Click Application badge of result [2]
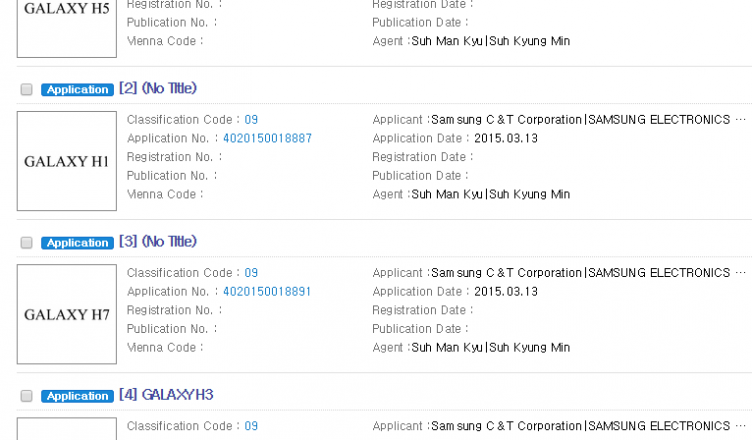The image size is (752, 440). click(x=77, y=90)
